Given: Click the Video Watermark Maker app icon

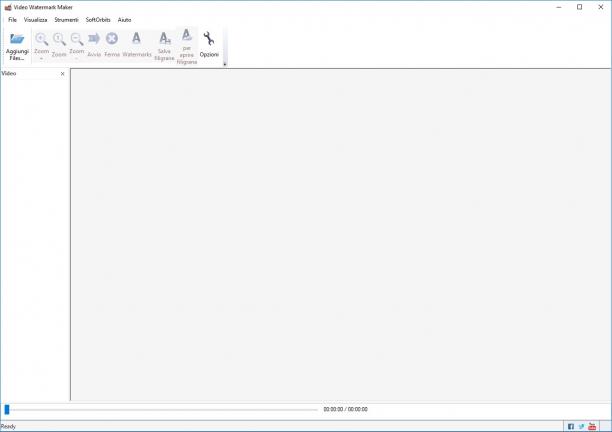Looking at the screenshot, I should click(8, 7).
